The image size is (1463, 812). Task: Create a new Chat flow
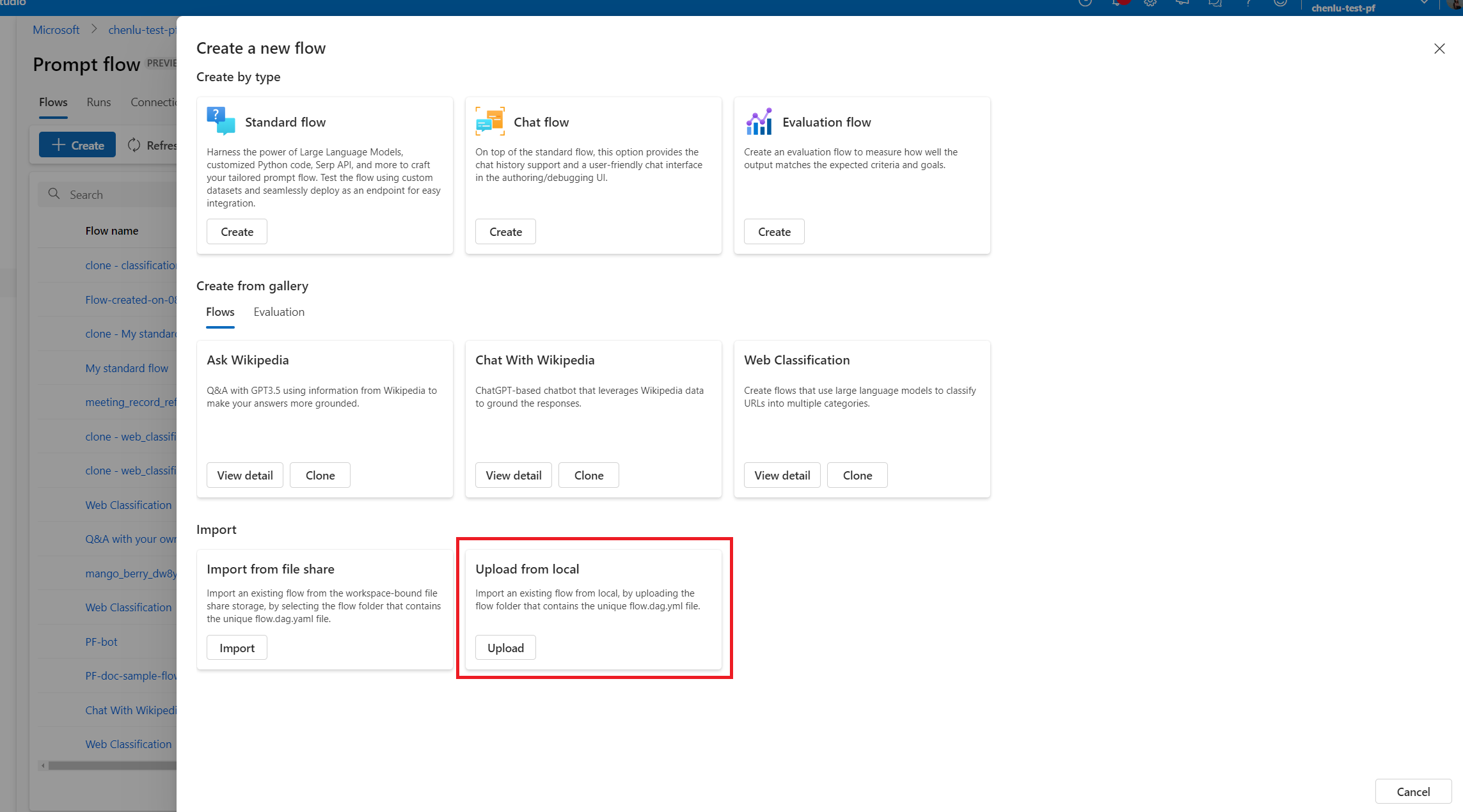point(505,232)
